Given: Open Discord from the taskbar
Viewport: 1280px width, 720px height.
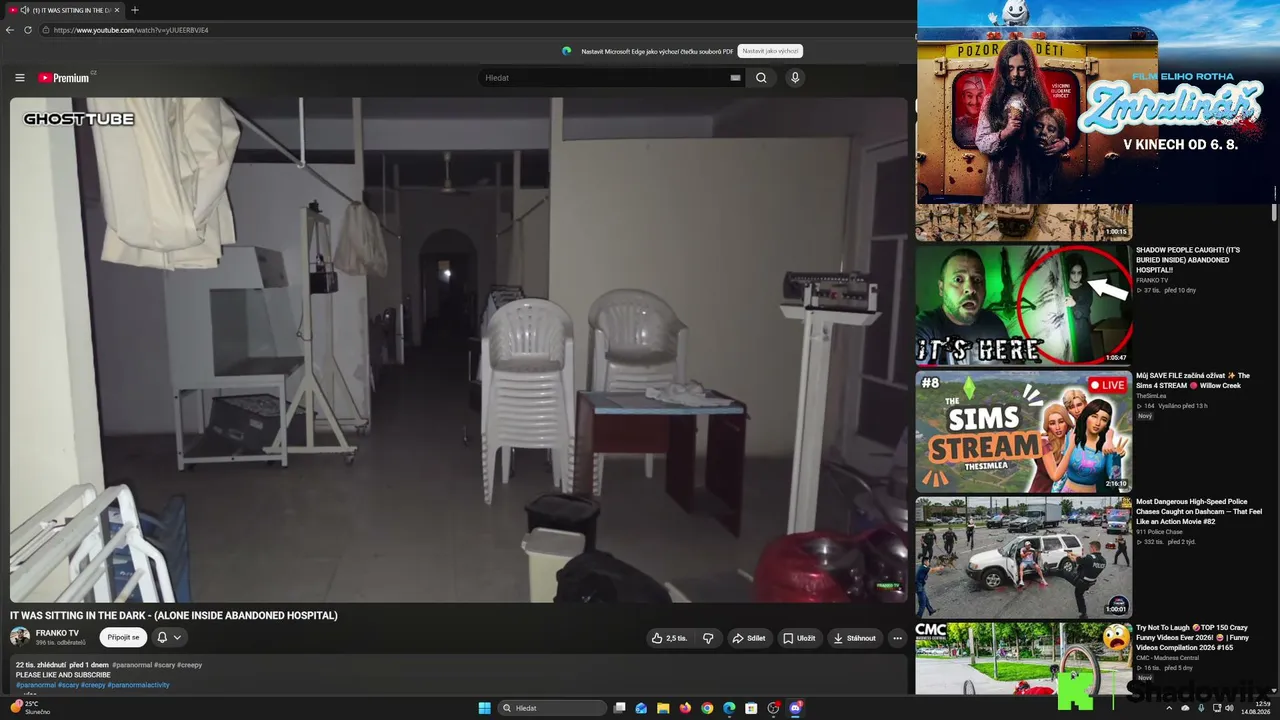Looking at the screenshot, I should (796, 708).
